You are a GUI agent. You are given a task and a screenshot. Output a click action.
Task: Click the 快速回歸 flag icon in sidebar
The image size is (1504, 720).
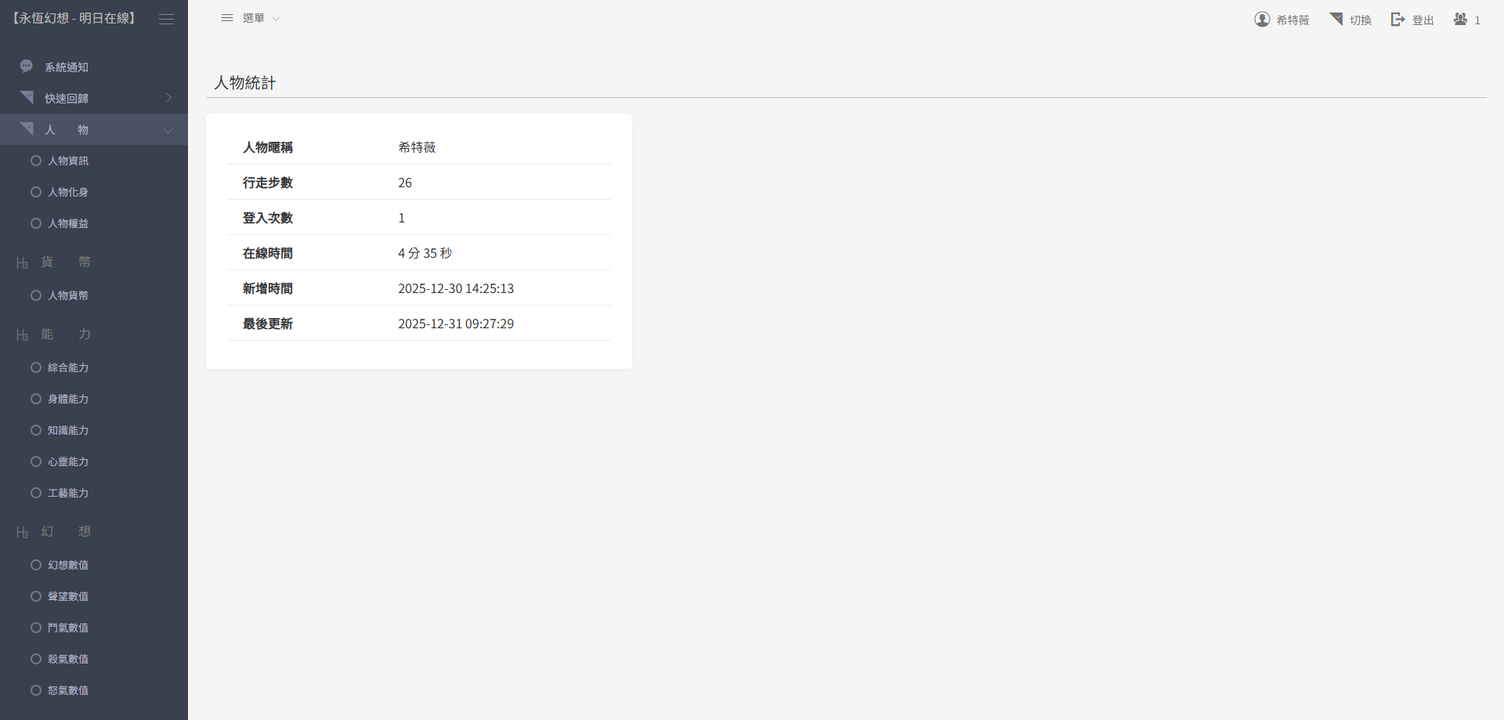point(26,98)
